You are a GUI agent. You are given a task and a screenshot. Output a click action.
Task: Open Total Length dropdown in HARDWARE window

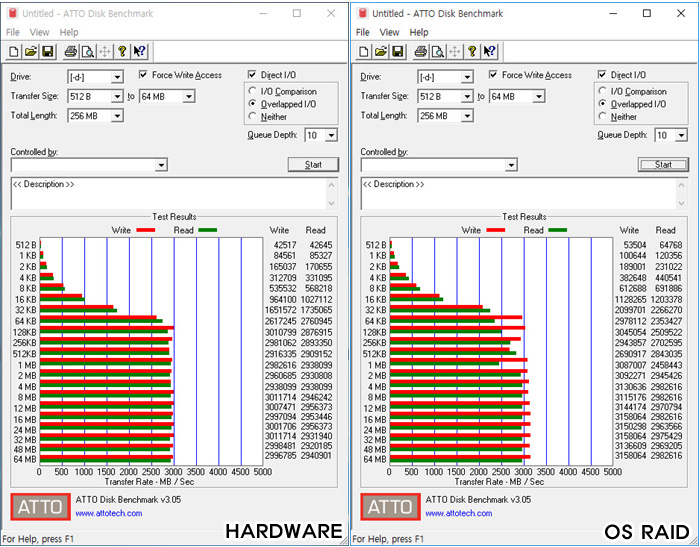117,116
